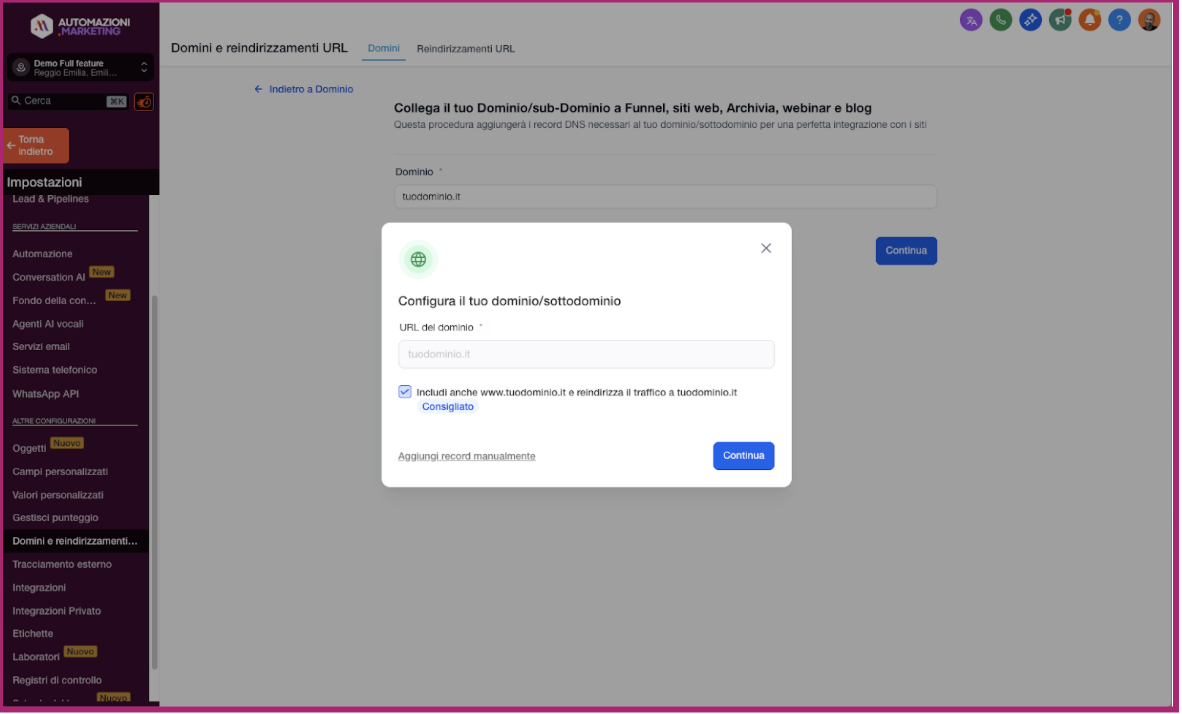Select the green phone icon
This screenshot has width=1182, height=714.
[x=1001, y=20]
